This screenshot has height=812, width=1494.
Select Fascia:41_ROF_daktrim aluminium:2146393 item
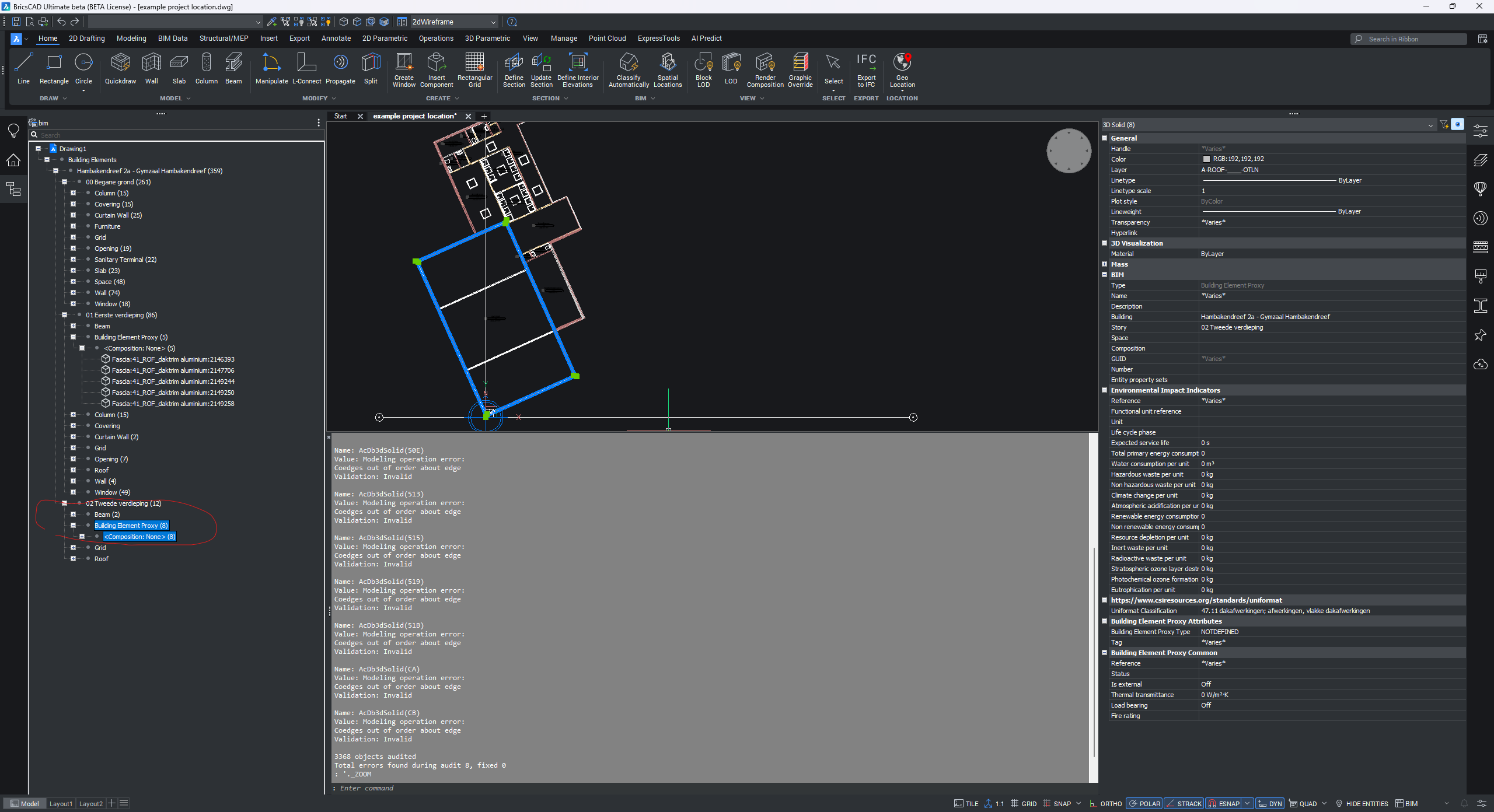[x=173, y=359]
